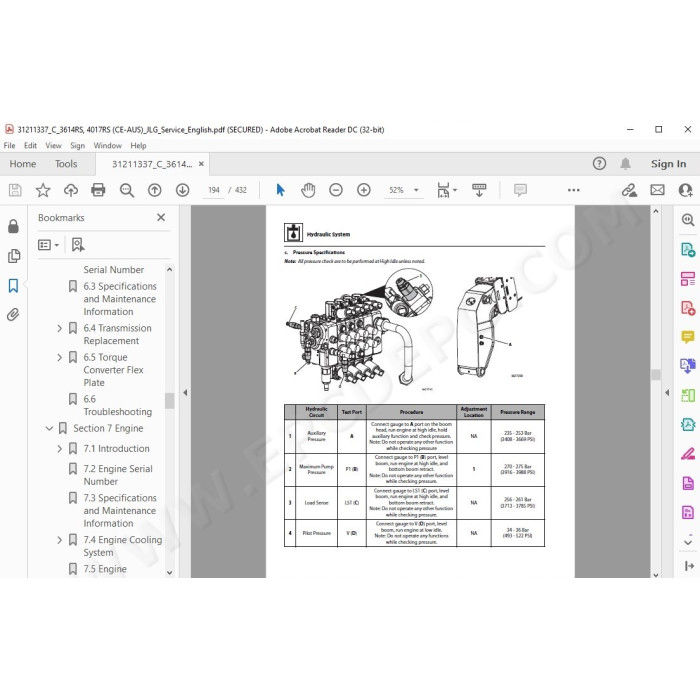Collapse the right pane via bottom arrow icon
Screen dimensions: 700x700
click(x=688, y=566)
